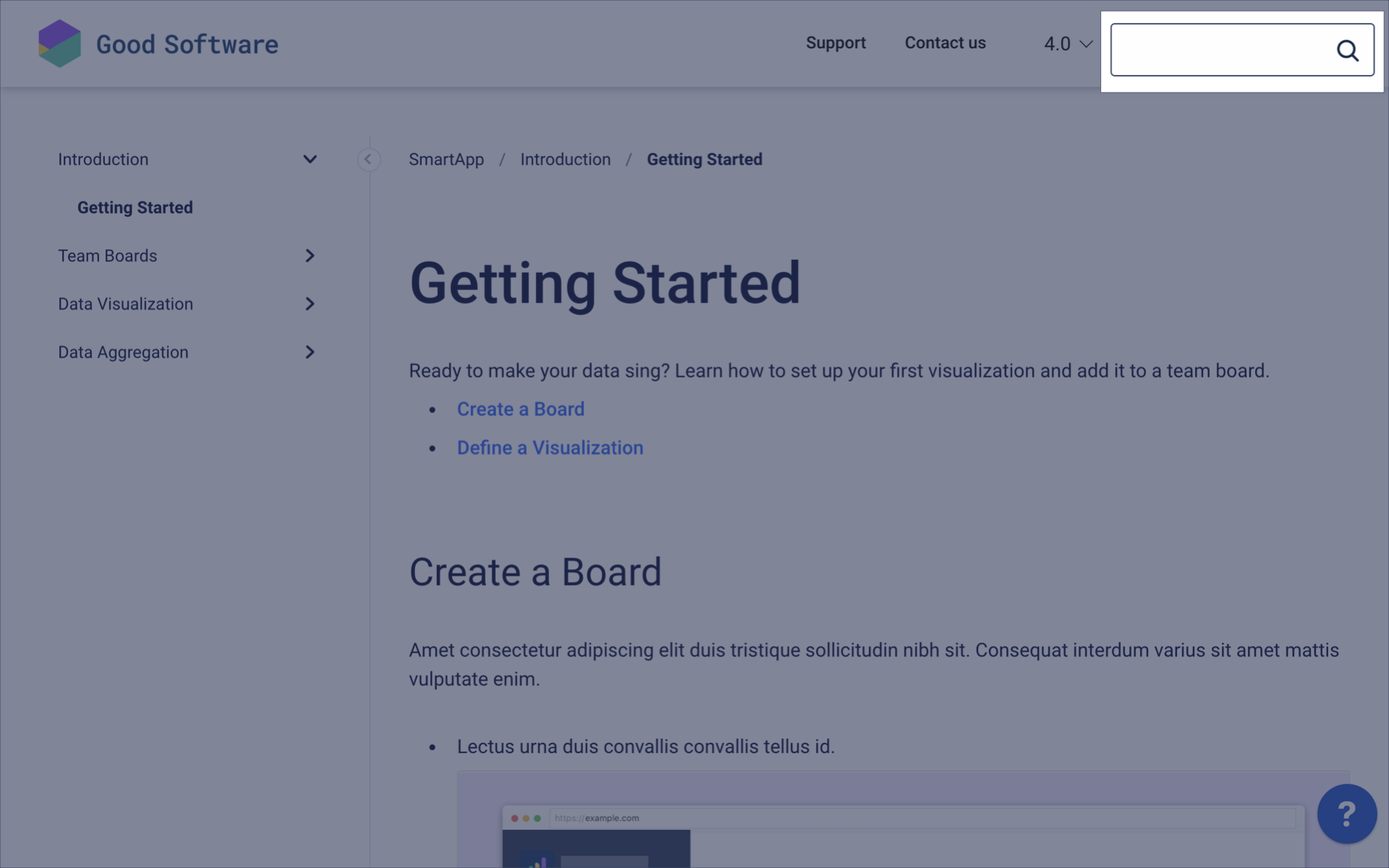This screenshot has width=1389, height=868.
Task: Go to Introduction in the breadcrumb
Action: 565,159
